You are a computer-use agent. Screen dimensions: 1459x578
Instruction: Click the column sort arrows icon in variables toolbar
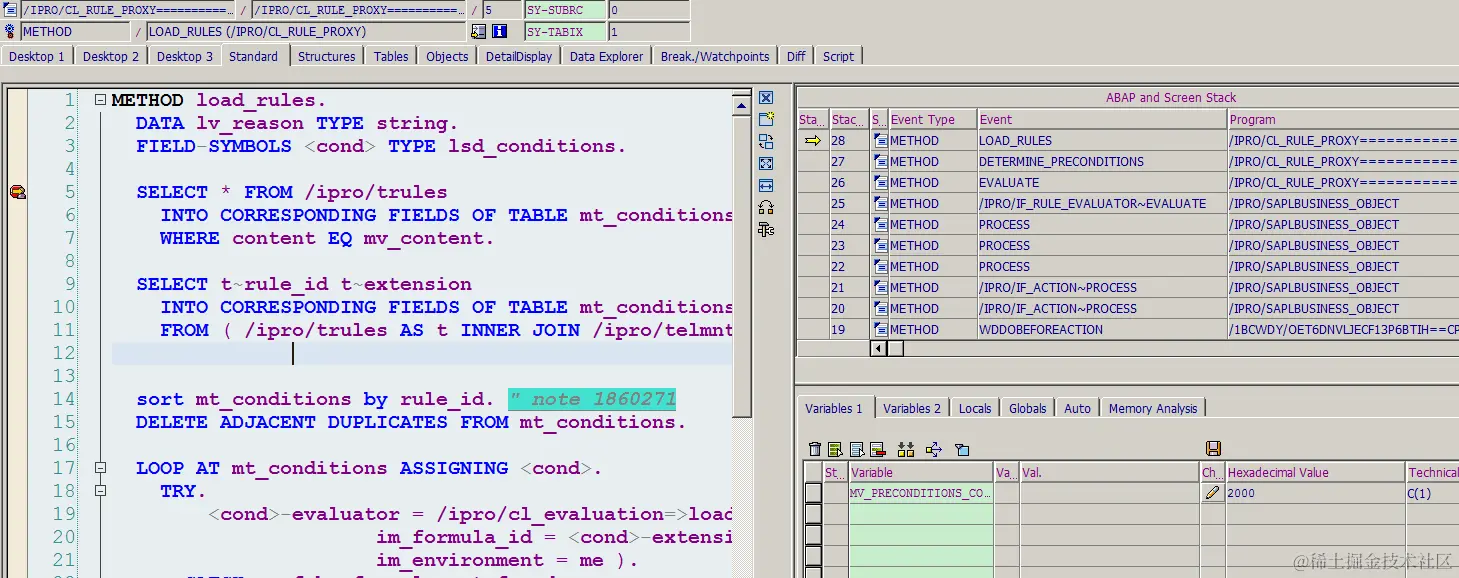906,449
